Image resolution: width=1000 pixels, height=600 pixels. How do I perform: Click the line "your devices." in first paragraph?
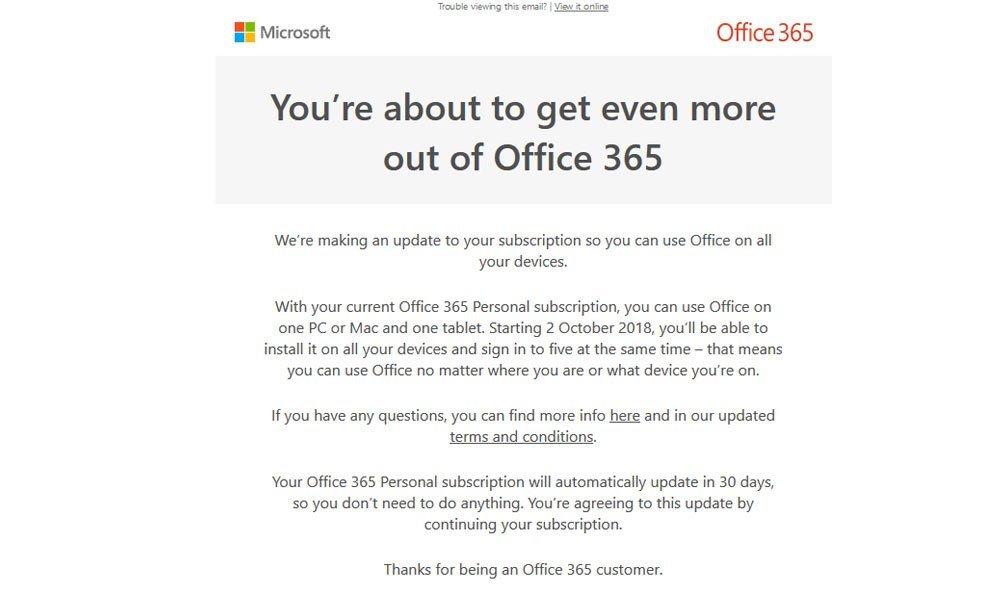pyautogui.click(x=523, y=261)
